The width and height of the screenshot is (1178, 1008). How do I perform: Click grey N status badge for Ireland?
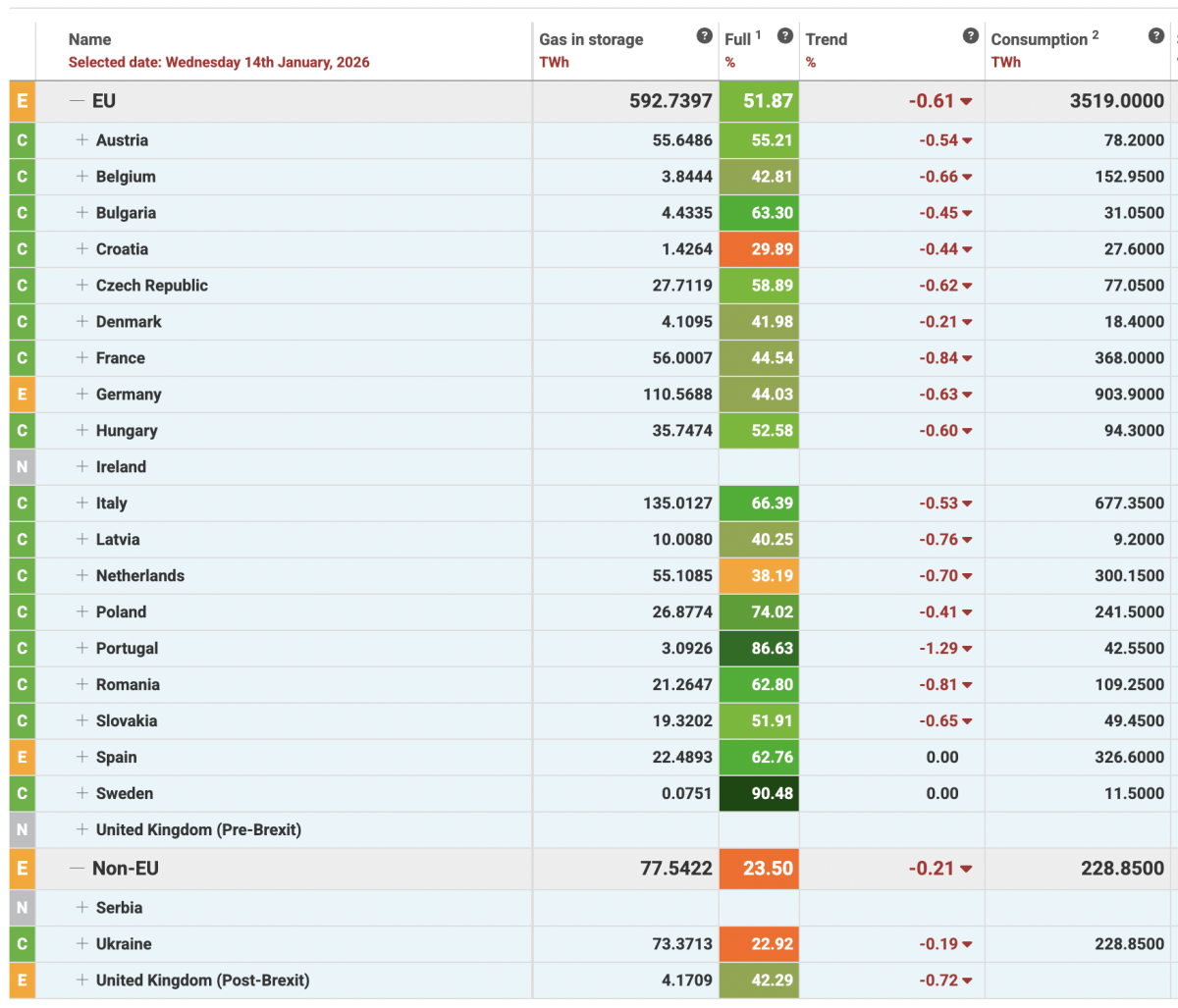point(22,467)
